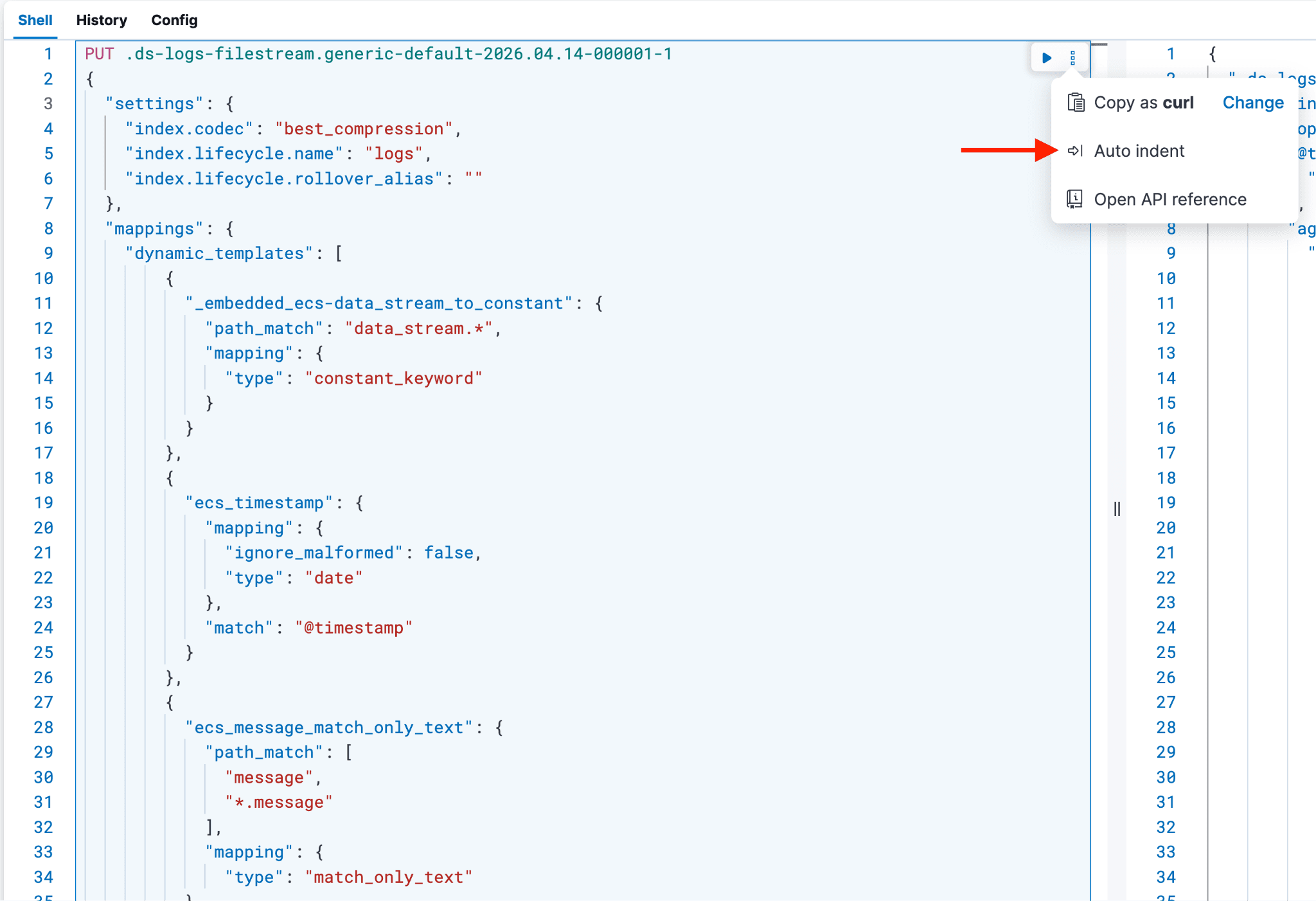Click line number 1 in the editor gutter
The height and width of the screenshot is (901, 1316).
(x=48, y=54)
